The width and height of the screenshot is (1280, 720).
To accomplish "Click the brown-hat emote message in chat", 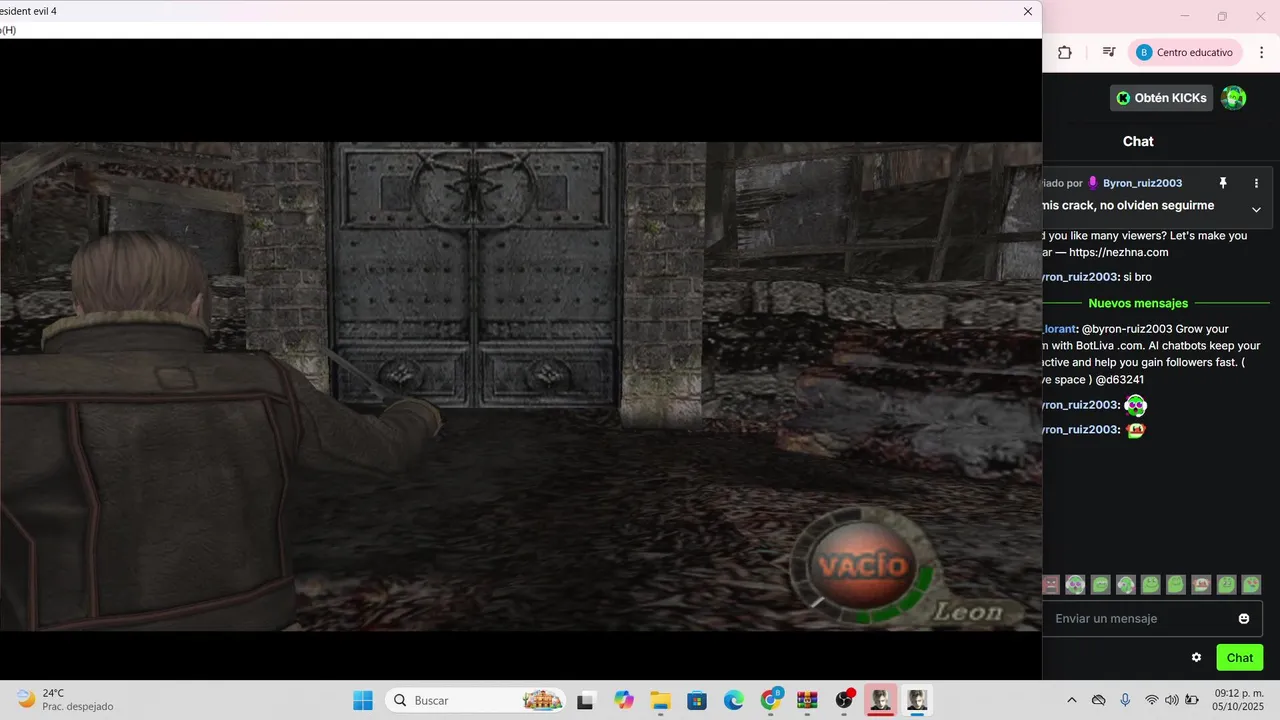I will click(x=1135, y=430).
